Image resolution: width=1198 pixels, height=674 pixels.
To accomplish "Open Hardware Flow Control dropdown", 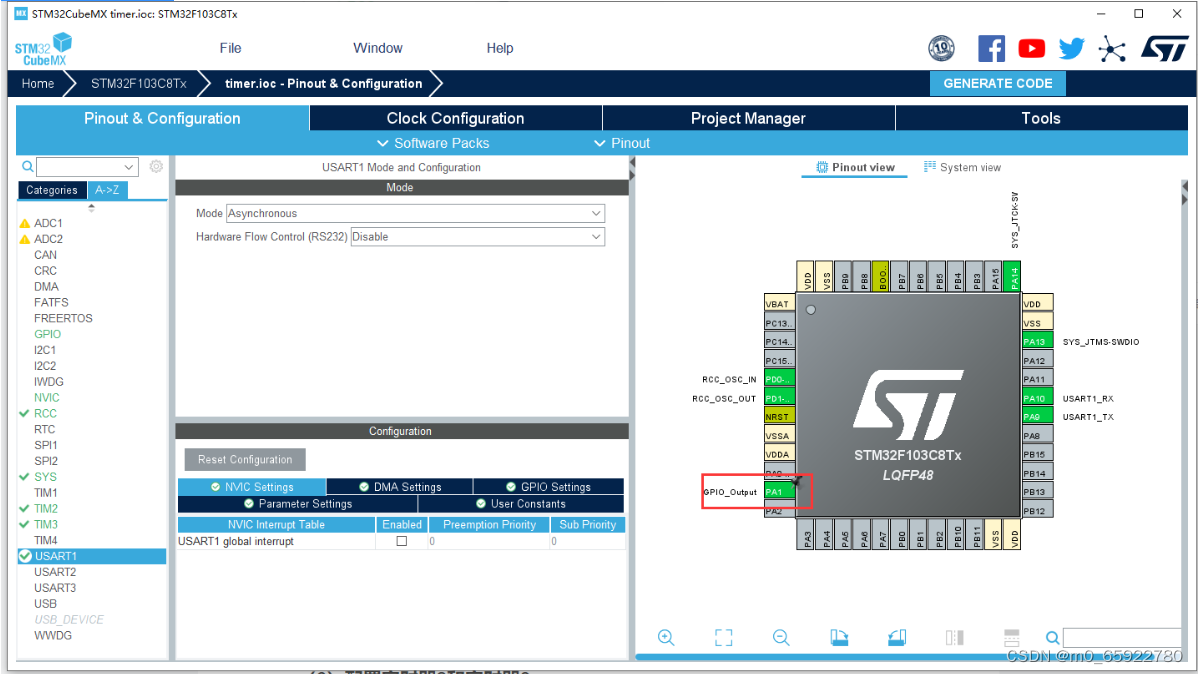I will point(478,237).
